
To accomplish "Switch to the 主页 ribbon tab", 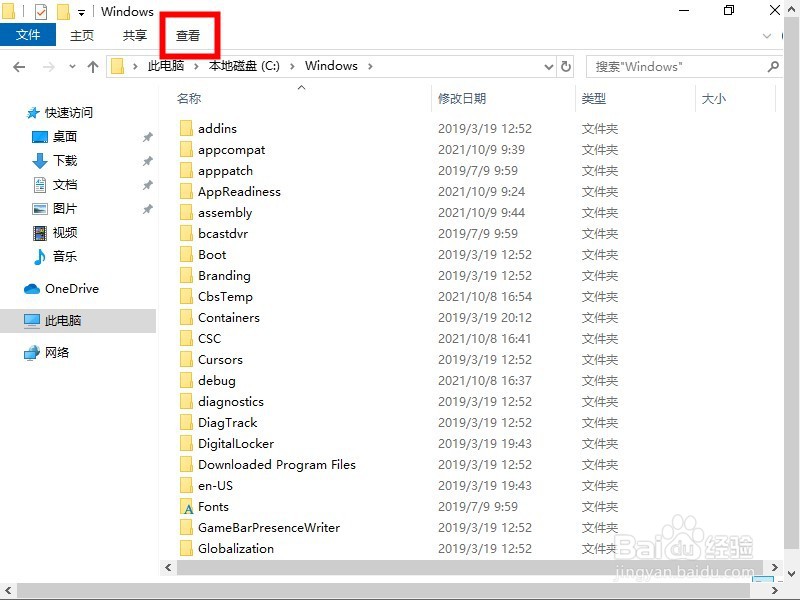I will tap(82, 35).
